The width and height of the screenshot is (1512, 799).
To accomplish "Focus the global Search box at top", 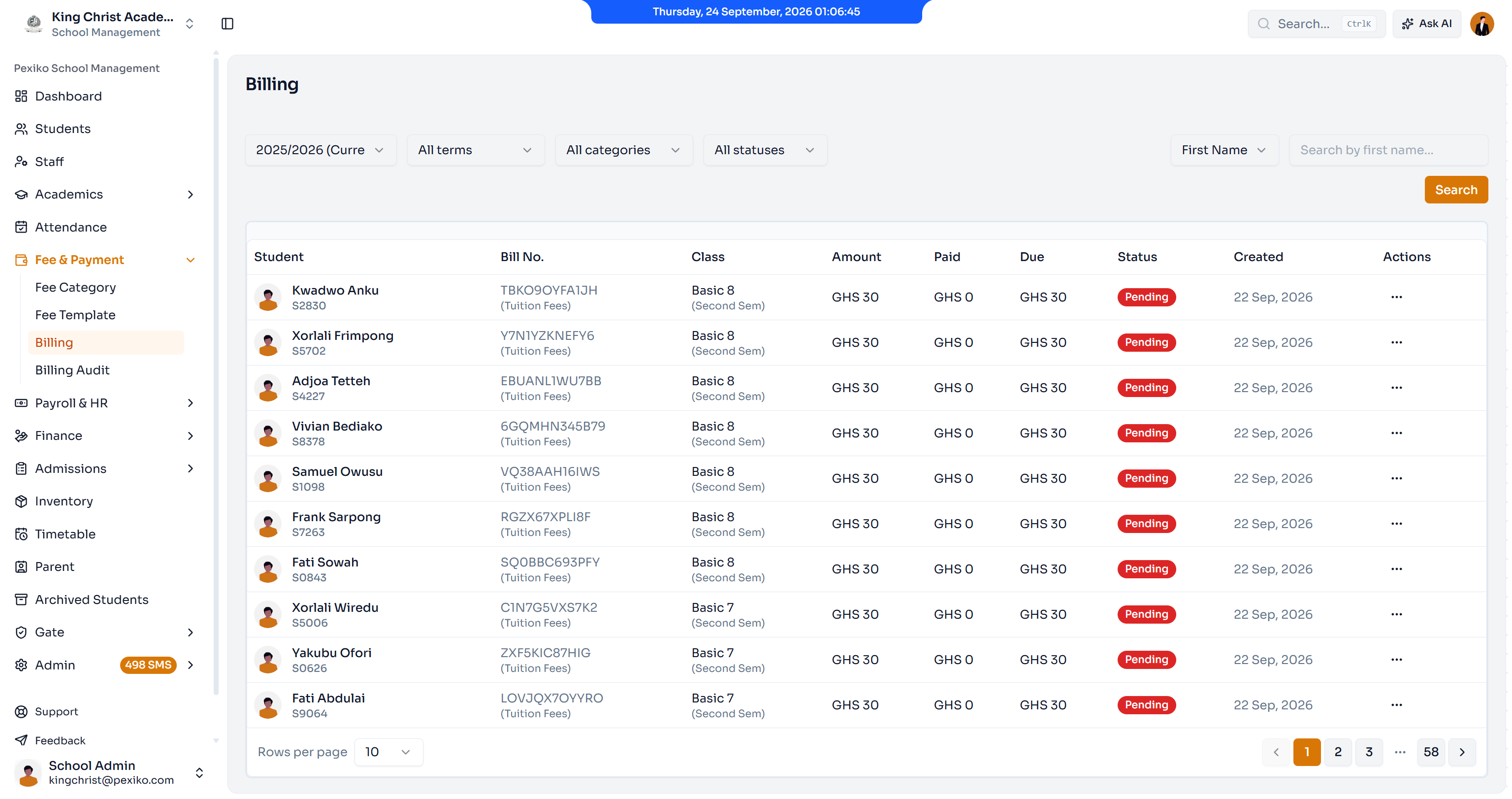I will [x=1316, y=24].
